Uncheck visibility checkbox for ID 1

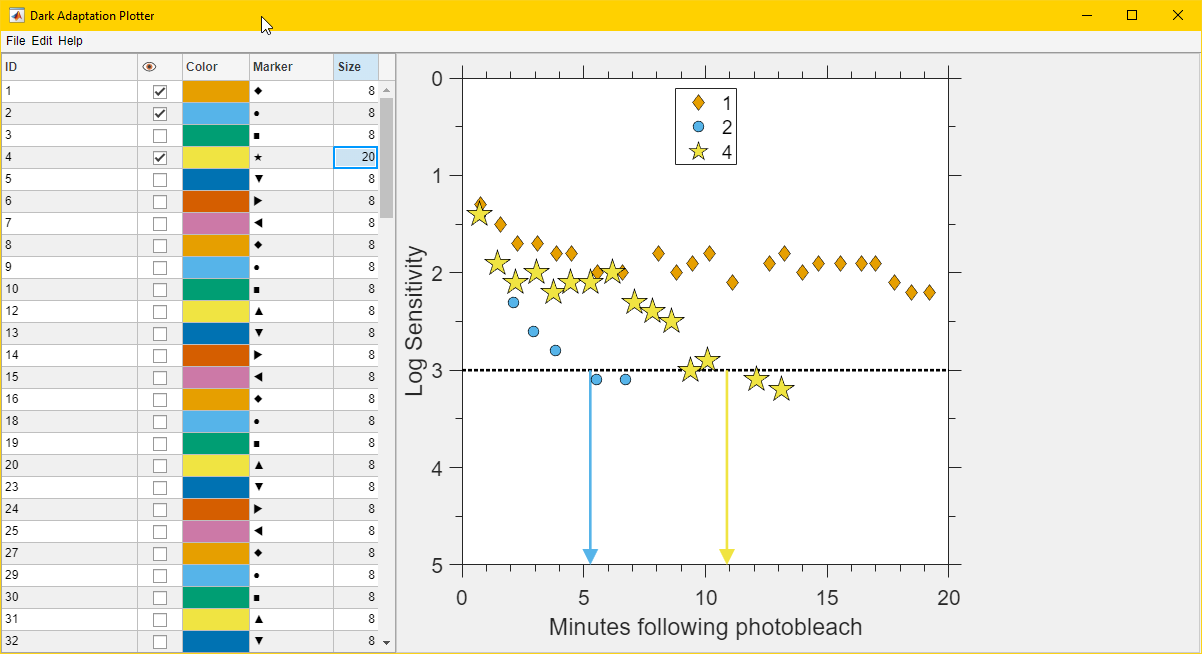pyautogui.click(x=160, y=91)
